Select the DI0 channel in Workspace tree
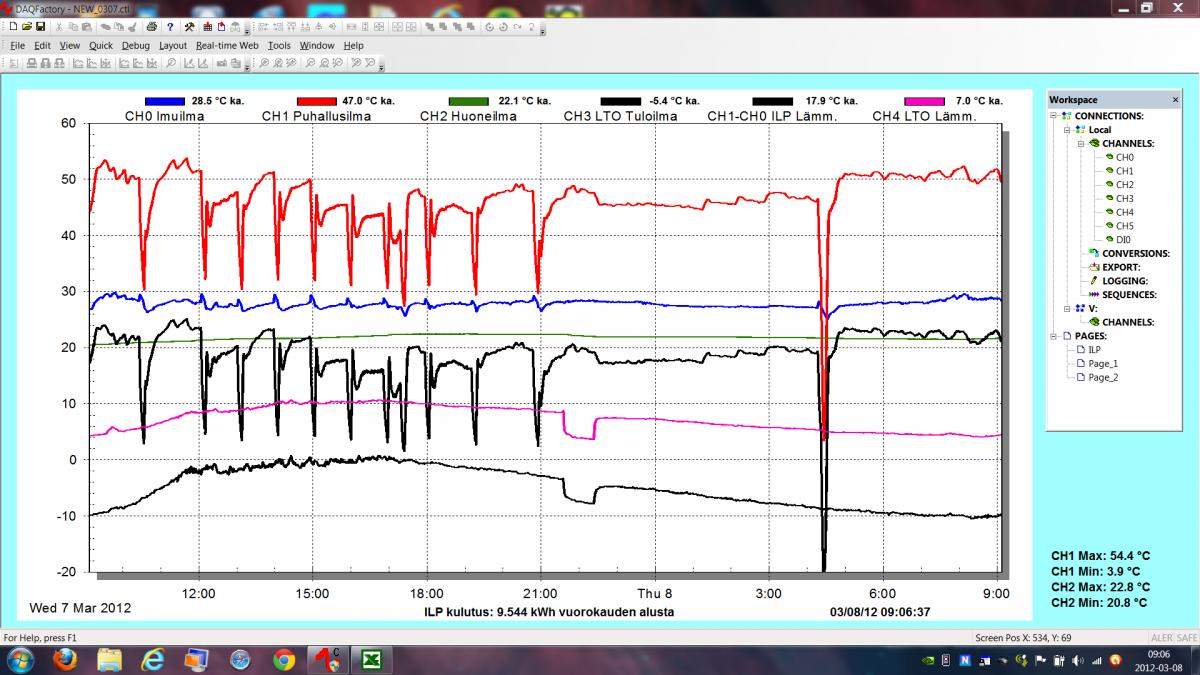1200x675 pixels. (x=1123, y=240)
